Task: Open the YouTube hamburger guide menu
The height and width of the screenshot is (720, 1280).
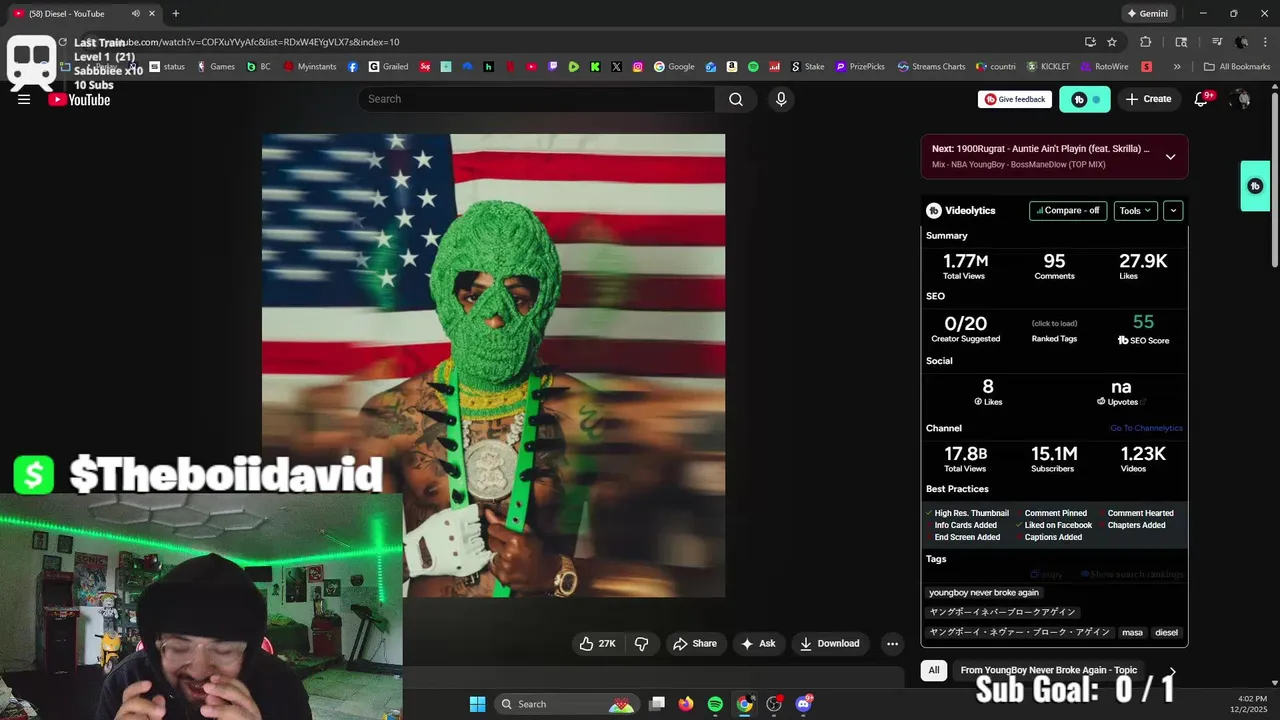Action: coord(24,99)
